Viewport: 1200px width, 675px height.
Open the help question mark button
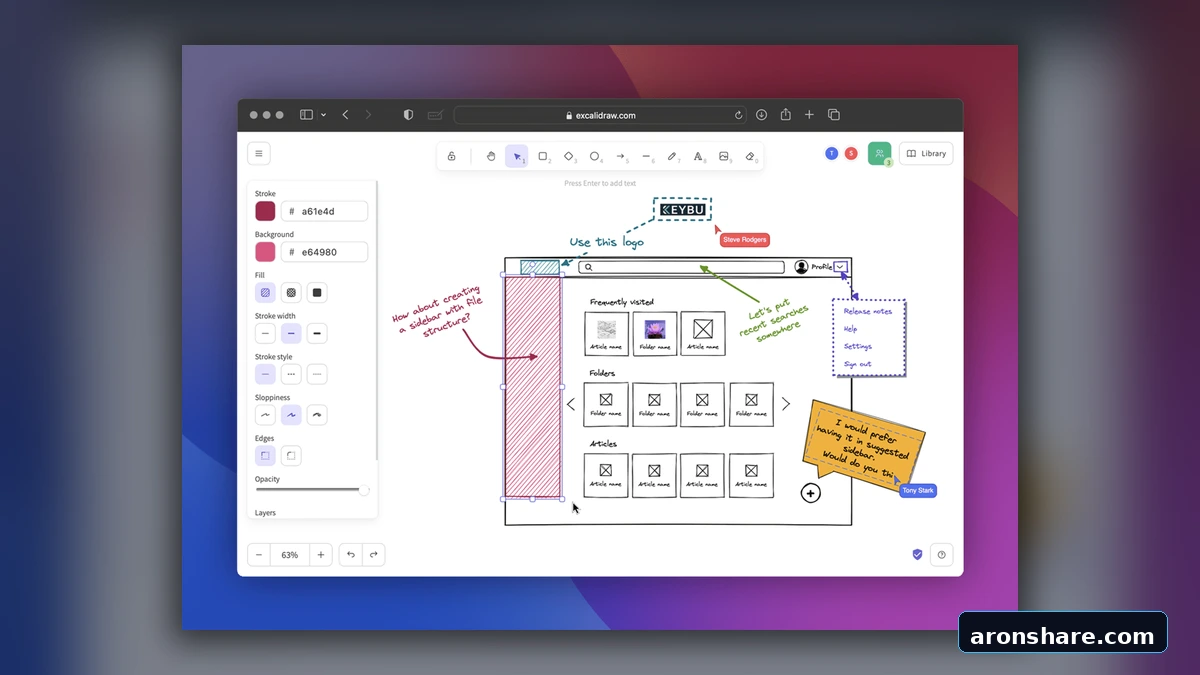941,554
